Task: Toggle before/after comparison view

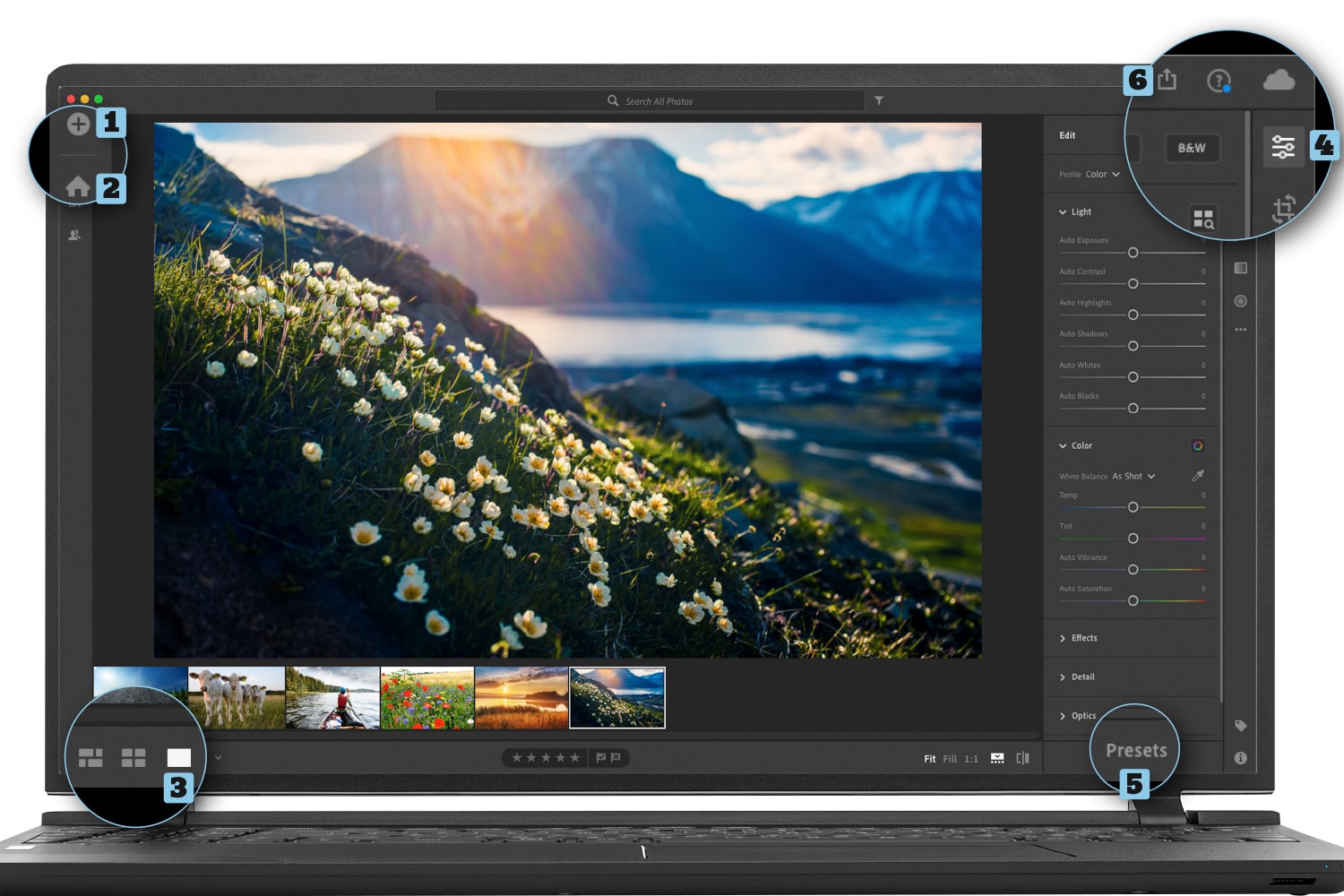Action: pos(1022,757)
